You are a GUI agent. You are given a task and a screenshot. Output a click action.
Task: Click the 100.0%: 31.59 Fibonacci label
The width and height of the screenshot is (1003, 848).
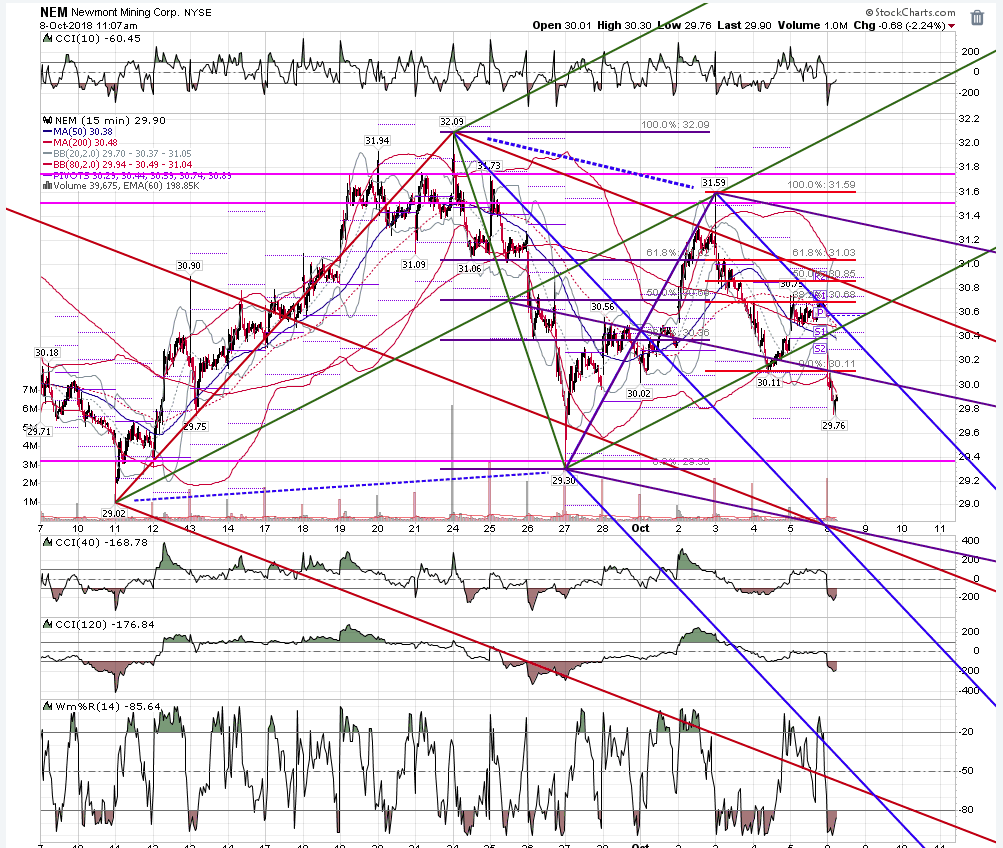(821, 185)
